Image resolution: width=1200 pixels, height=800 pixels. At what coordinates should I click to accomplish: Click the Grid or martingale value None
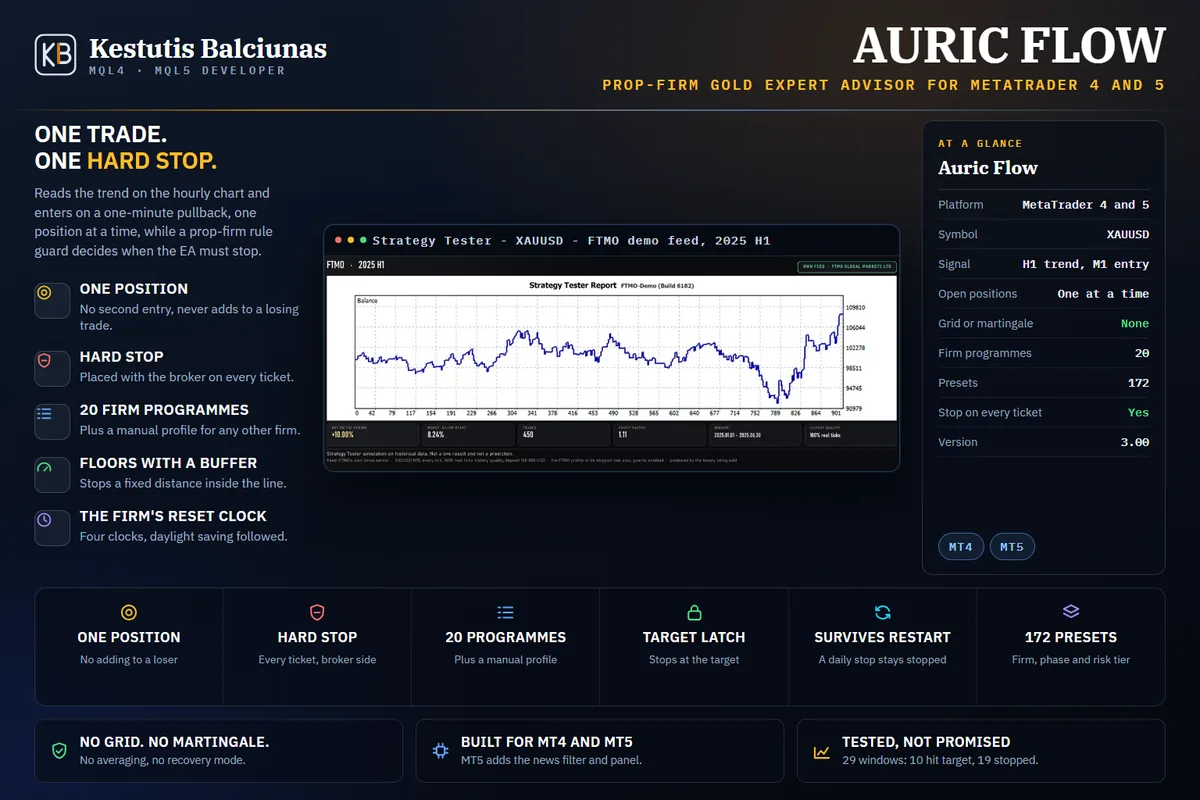(1135, 324)
